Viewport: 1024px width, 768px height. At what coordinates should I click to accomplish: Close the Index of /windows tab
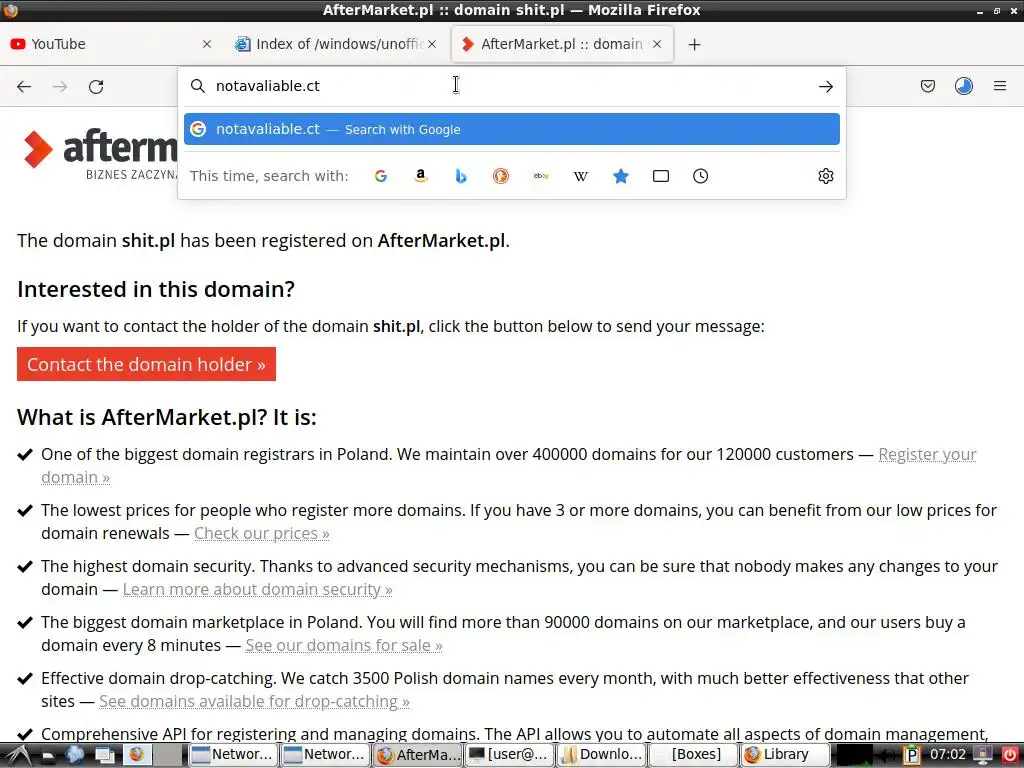coord(432,44)
